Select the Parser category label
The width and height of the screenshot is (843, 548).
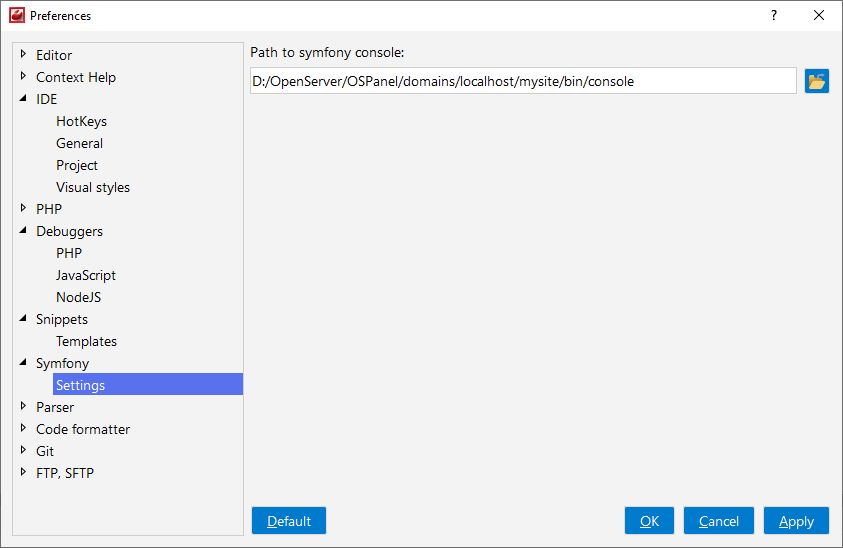coord(55,408)
